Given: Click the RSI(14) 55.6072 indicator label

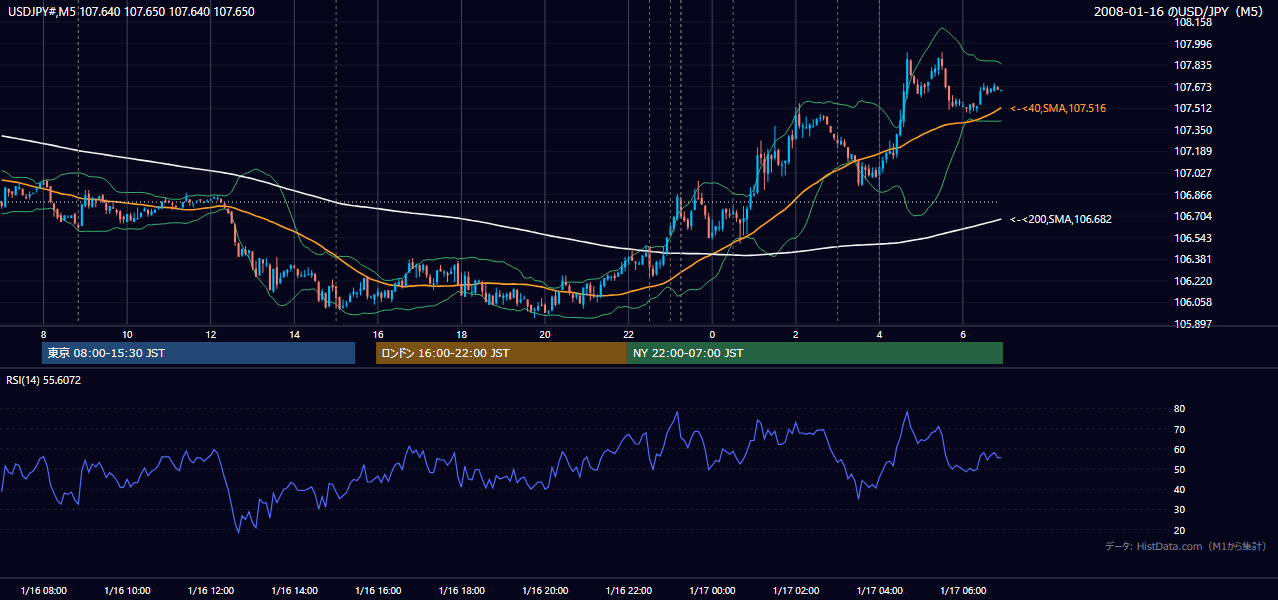Looking at the screenshot, I should pos(44,380).
